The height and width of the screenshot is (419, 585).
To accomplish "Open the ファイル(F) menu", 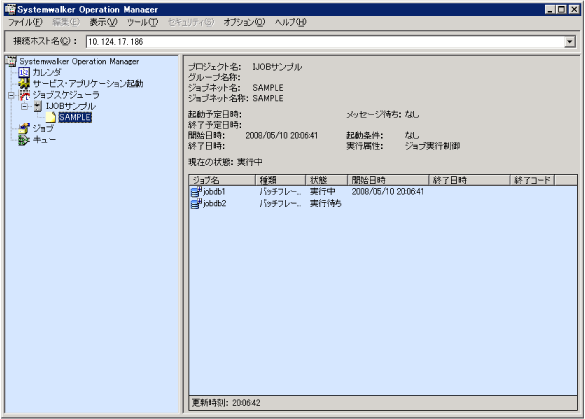I will pyautogui.click(x=25, y=22).
